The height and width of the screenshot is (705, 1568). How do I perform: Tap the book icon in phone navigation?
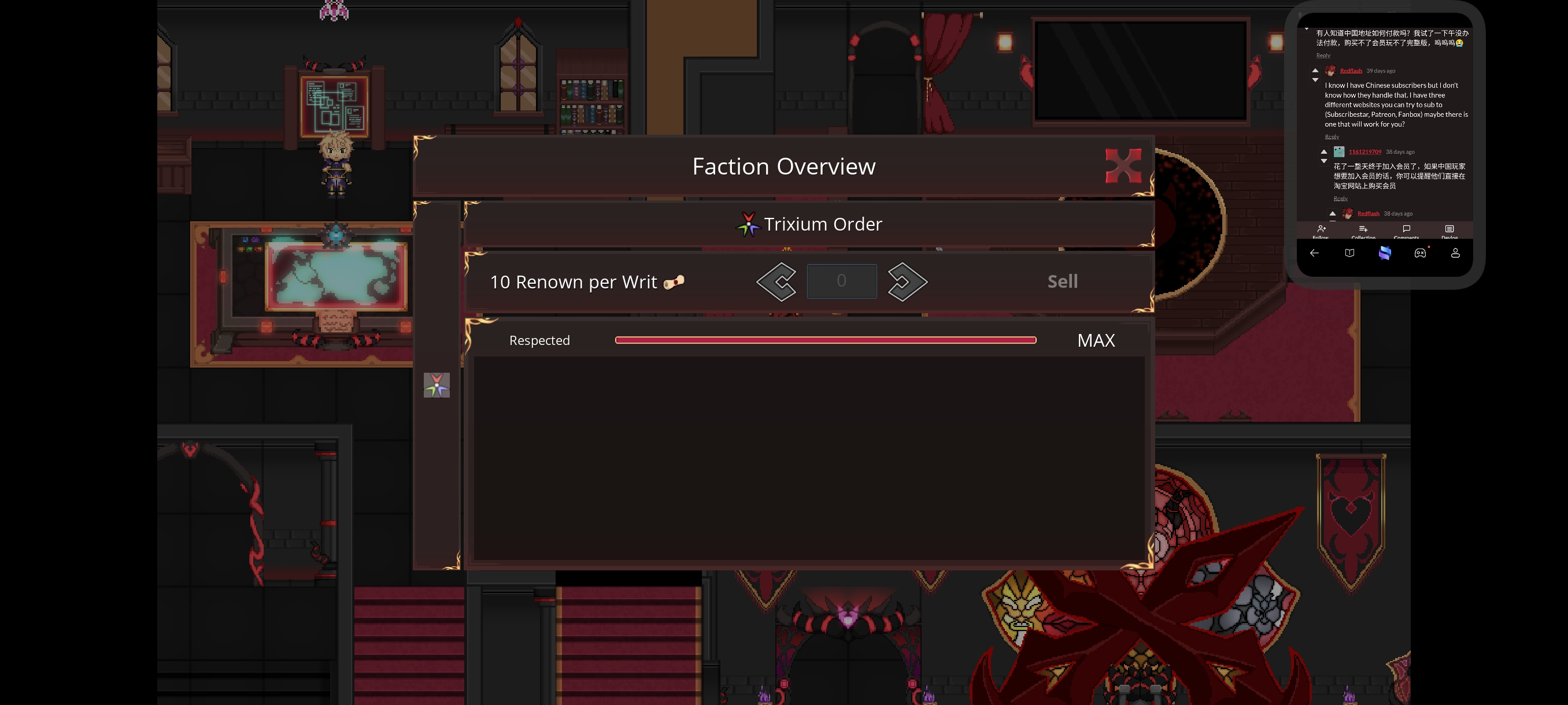(x=1349, y=253)
